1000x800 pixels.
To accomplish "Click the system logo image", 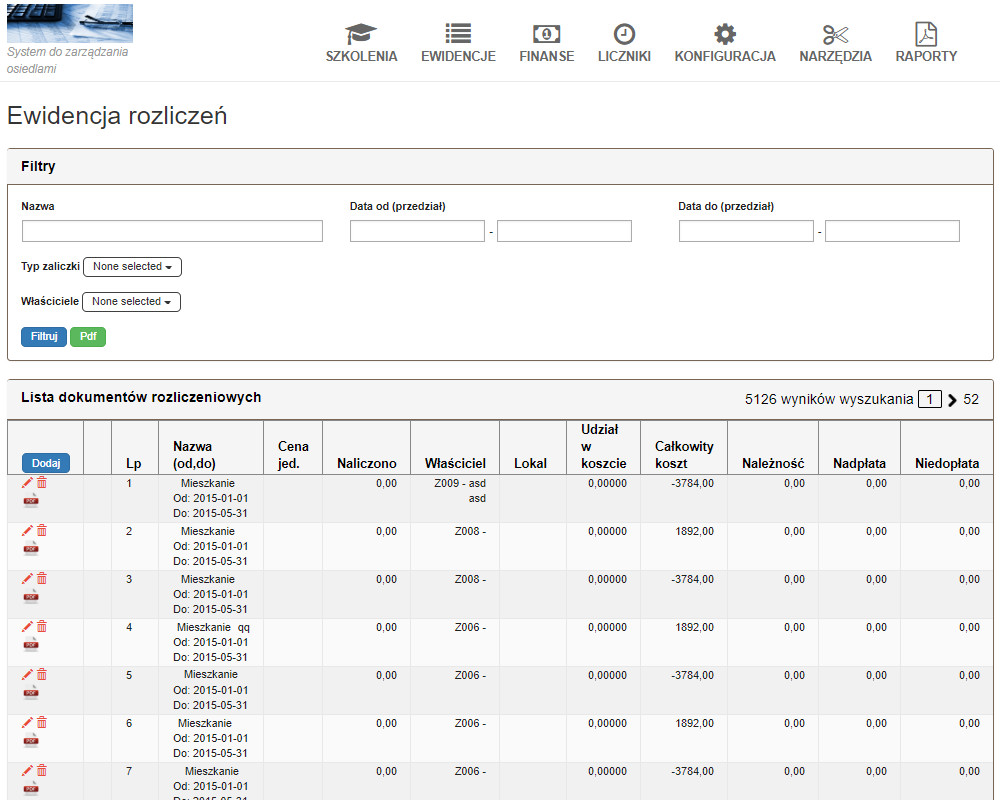I will coord(69,24).
